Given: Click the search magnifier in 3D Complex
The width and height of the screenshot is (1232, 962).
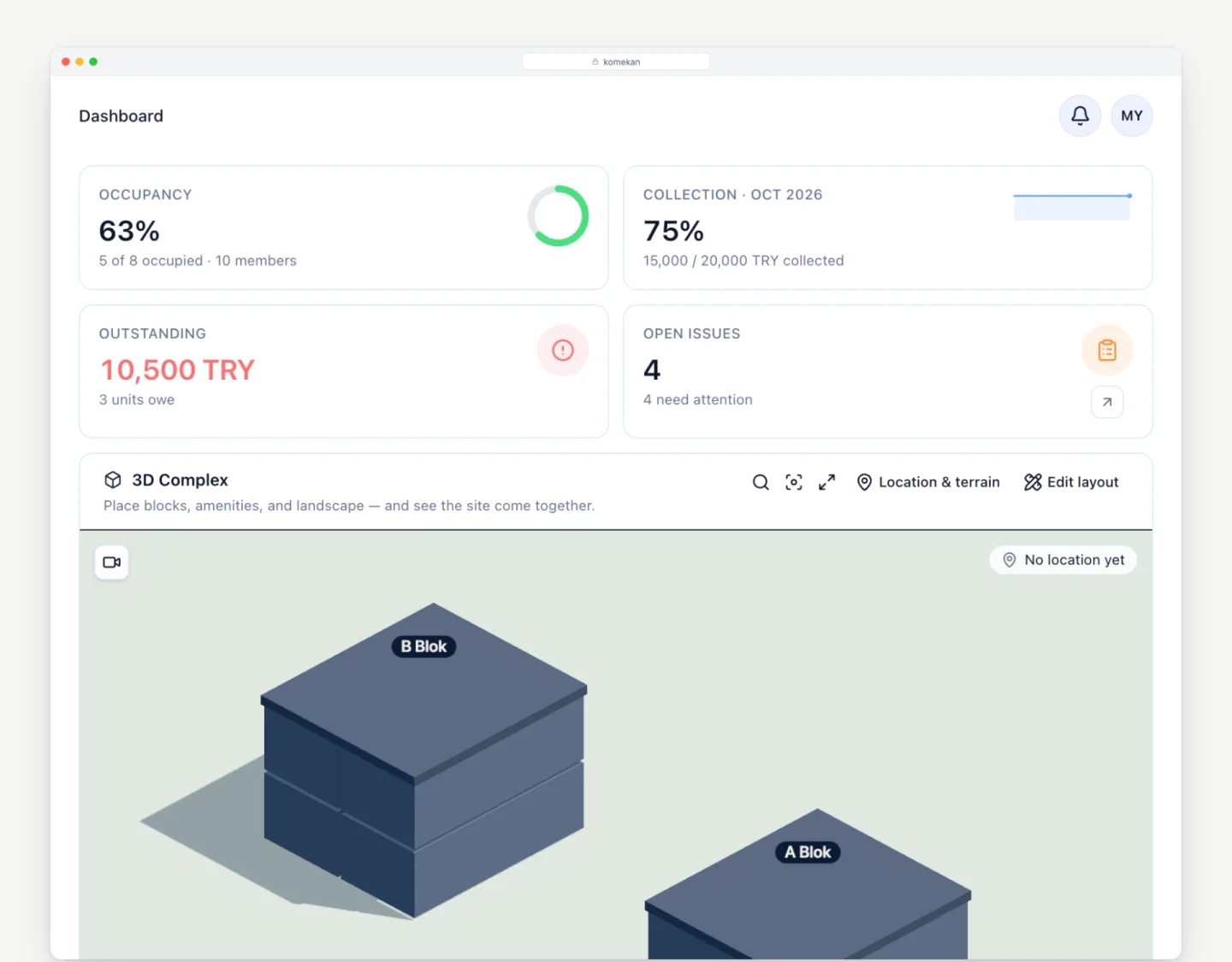Looking at the screenshot, I should (x=761, y=482).
